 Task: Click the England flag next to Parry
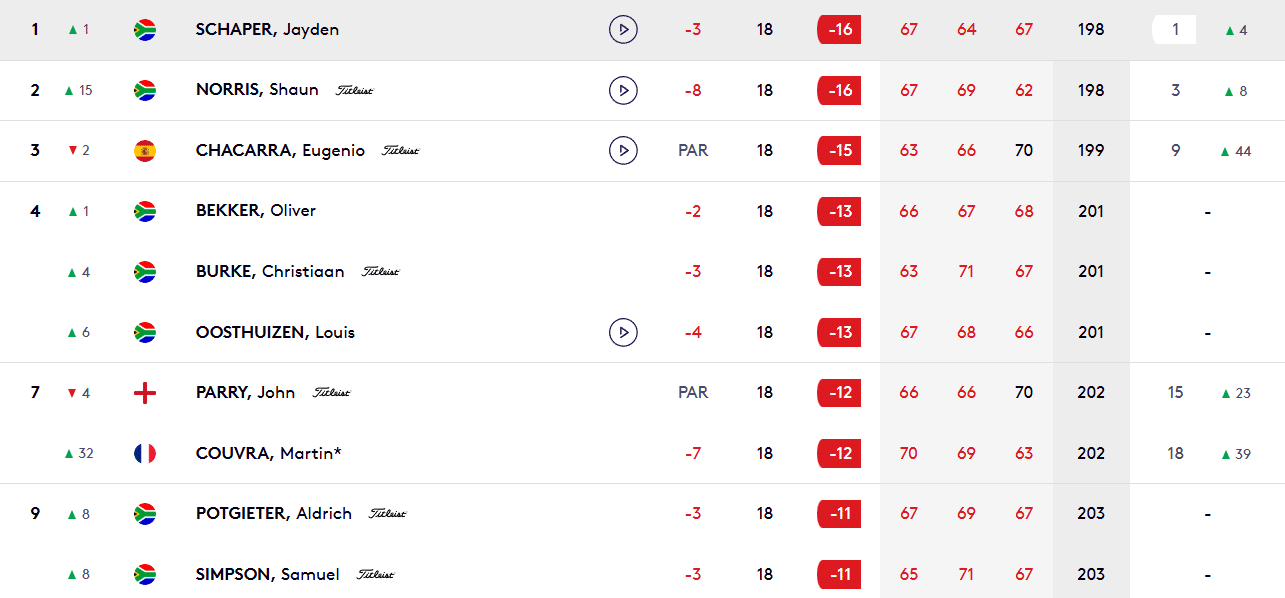click(145, 393)
